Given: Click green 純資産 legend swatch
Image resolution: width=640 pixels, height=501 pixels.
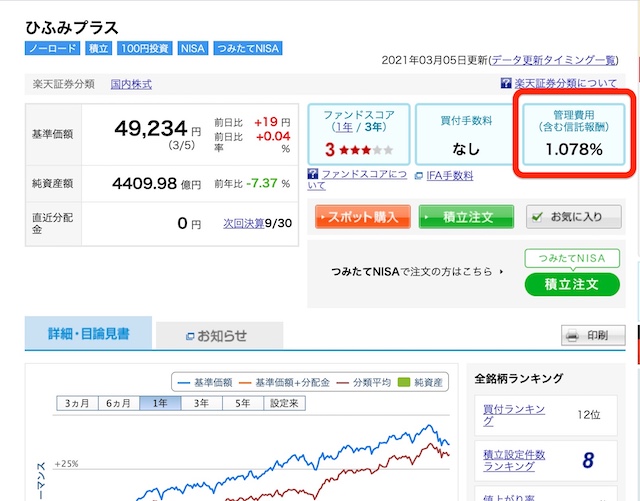Looking at the screenshot, I should click(404, 381).
